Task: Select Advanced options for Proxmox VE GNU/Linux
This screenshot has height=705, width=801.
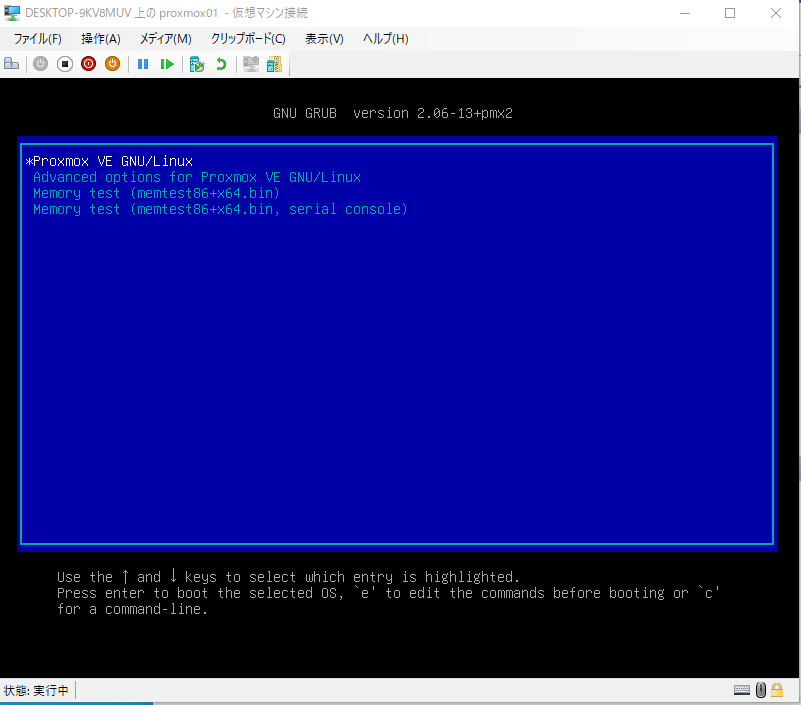Action: 197,177
